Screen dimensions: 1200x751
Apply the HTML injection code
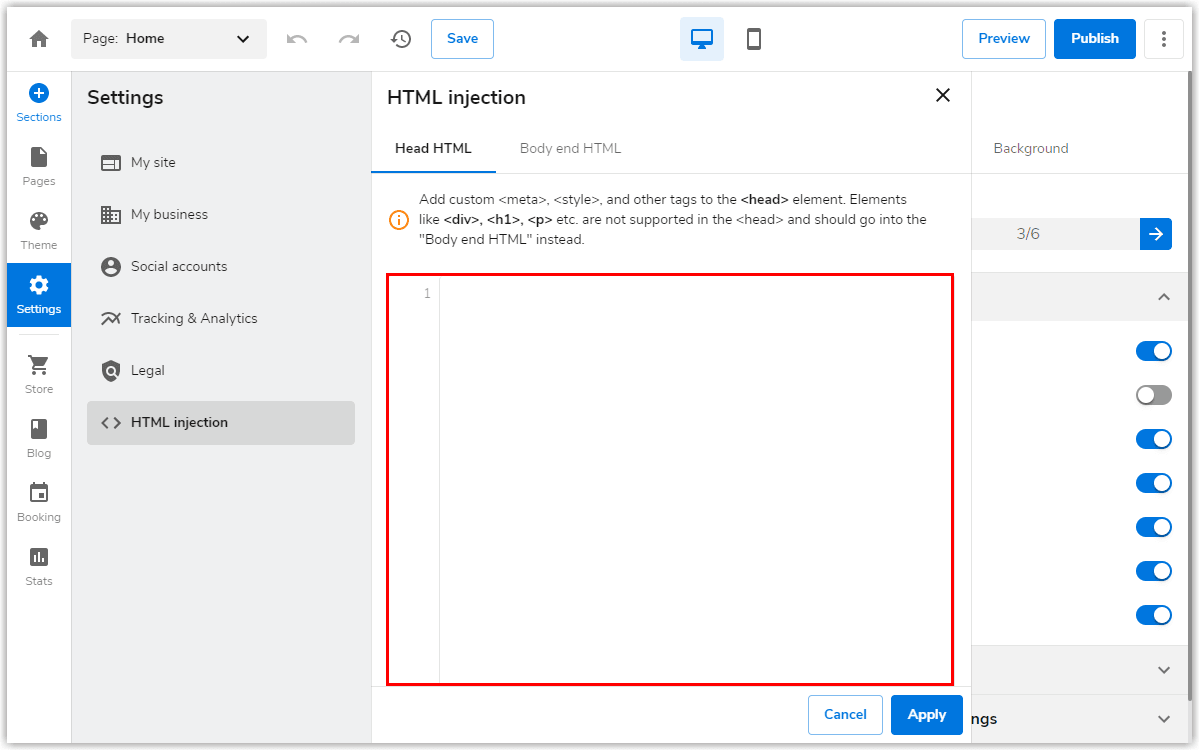[927, 715]
